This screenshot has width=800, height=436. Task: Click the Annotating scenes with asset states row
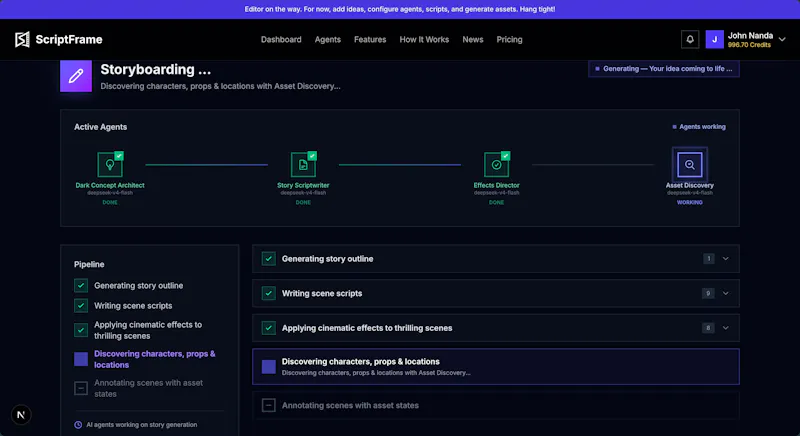pos(496,405)
